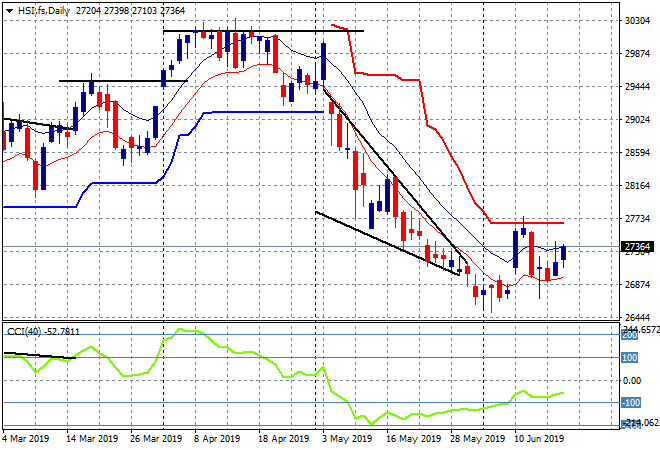Select the 10 Jun 2019 date label
The width and height of the screenshot is (660, 450).
click(537, 438)
